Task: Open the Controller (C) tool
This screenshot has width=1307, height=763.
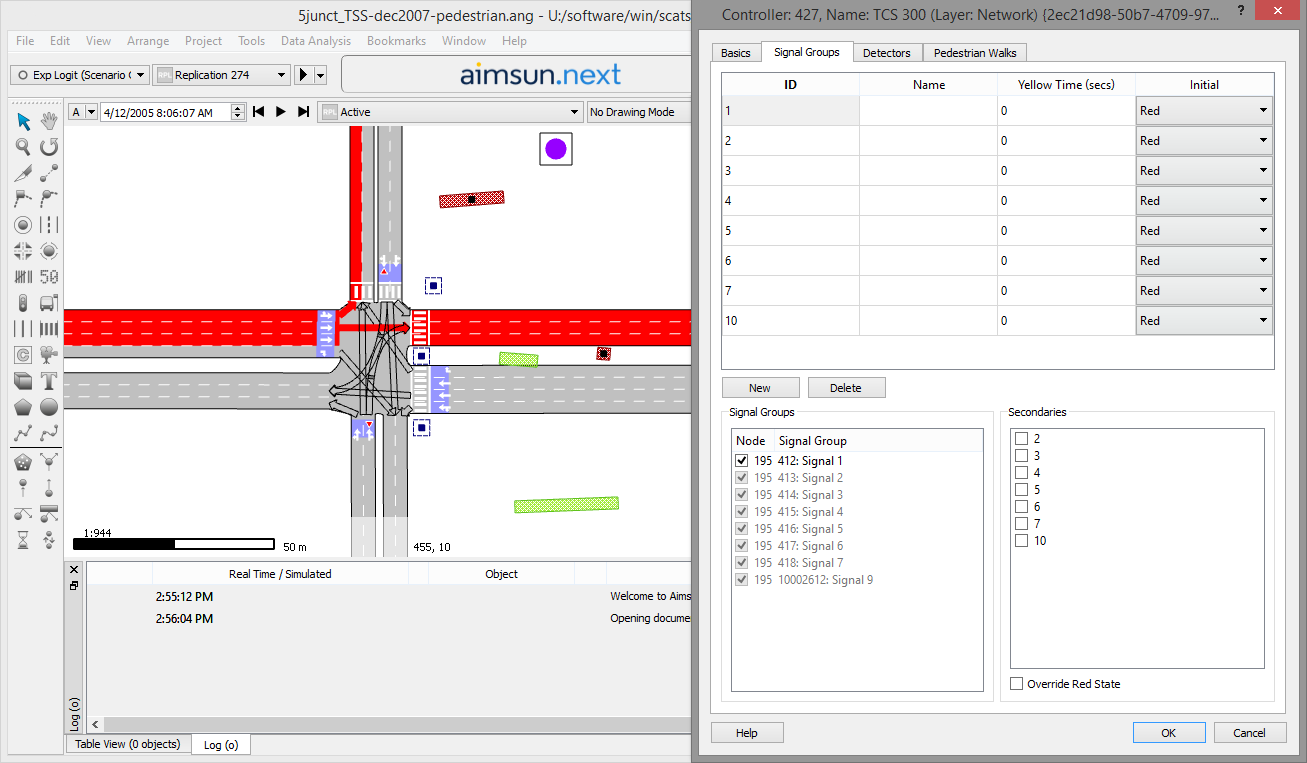Action: pyautogui.click(x=23, y=355)
